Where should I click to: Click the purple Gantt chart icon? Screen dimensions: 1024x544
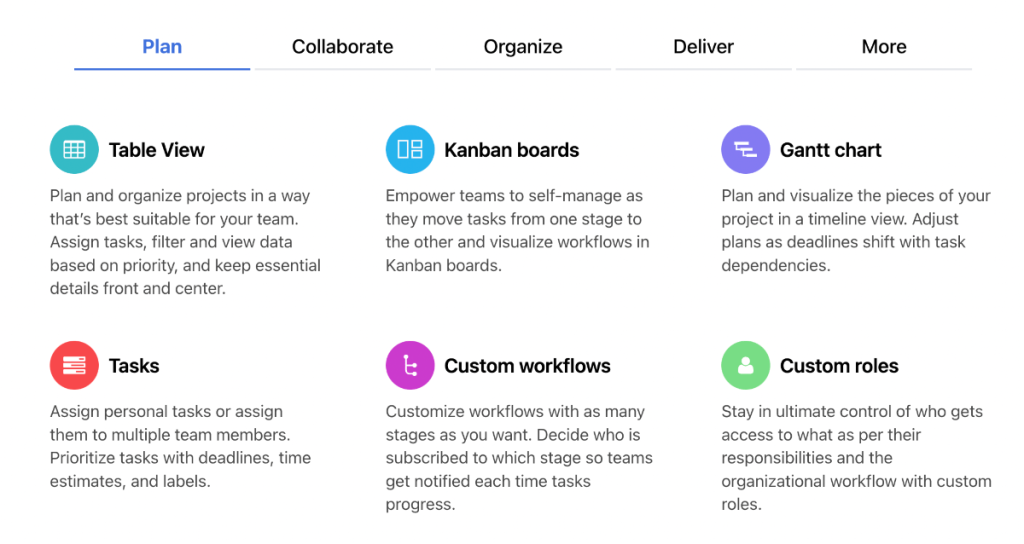coord(745,150)
